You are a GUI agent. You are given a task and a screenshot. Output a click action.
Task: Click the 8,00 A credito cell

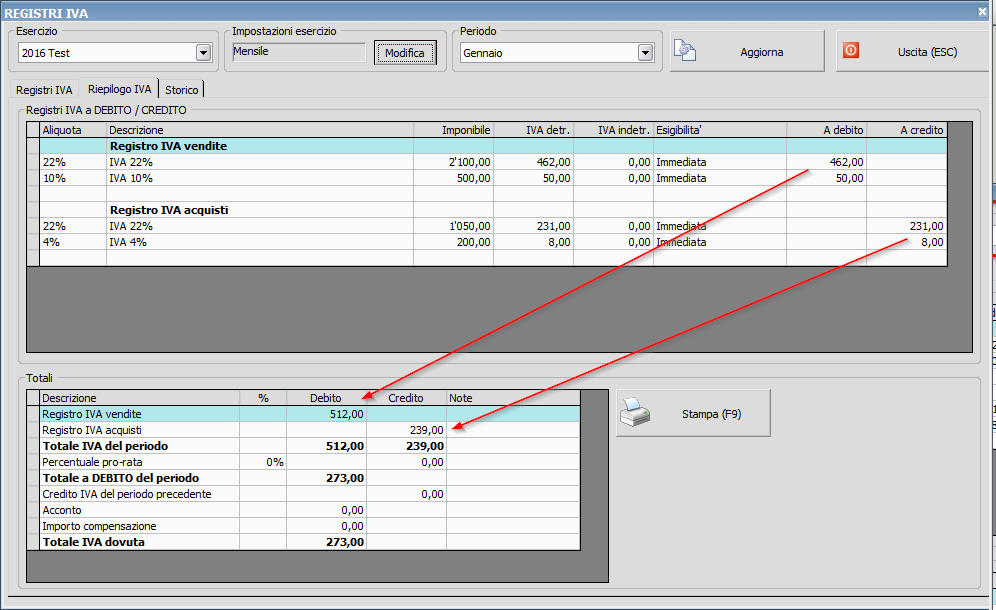[x=907, y=242]
